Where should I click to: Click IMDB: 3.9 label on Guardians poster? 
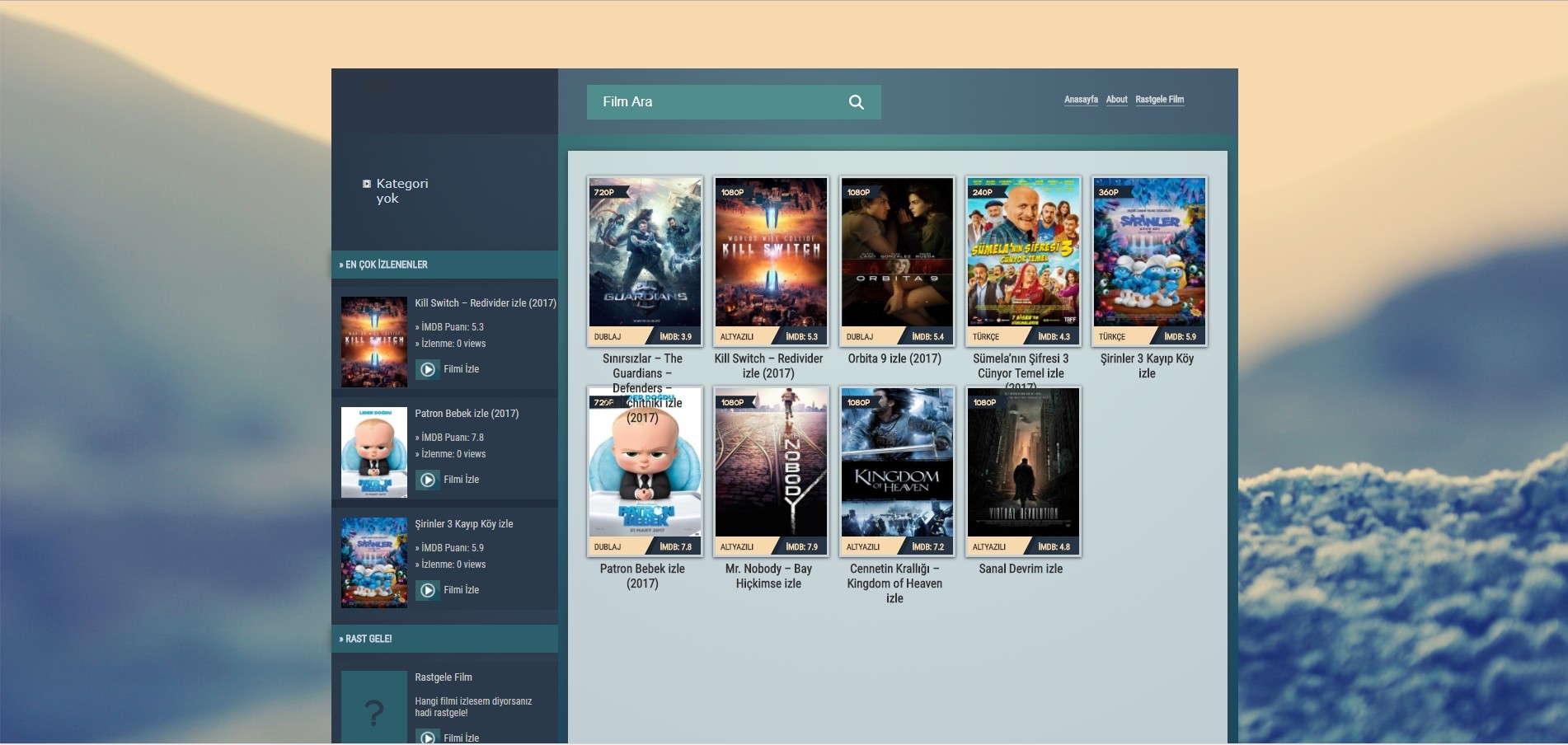[676, 337]
